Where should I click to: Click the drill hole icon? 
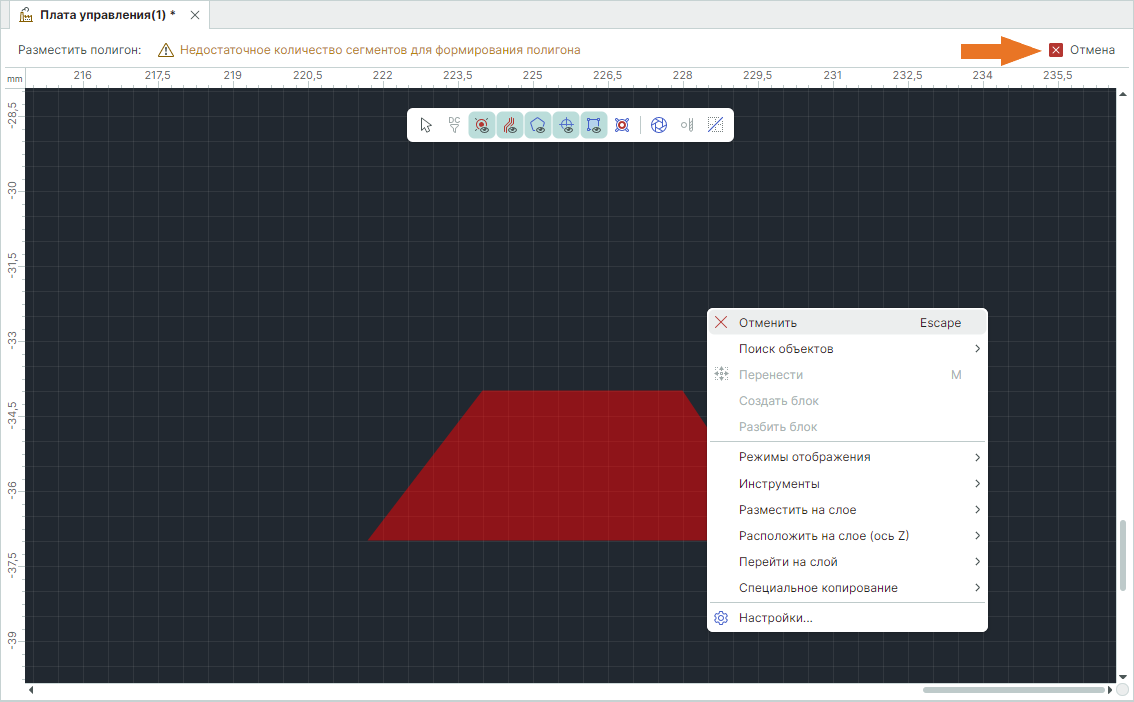pos(687,125)
